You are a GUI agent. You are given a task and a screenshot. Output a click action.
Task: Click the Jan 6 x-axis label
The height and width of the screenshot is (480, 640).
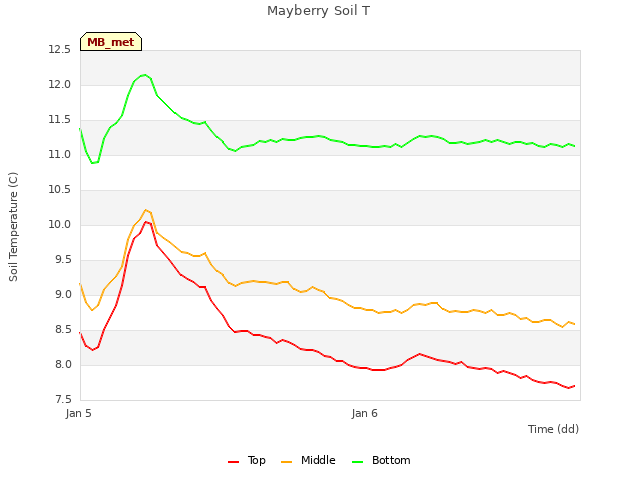tap(364, 413)
